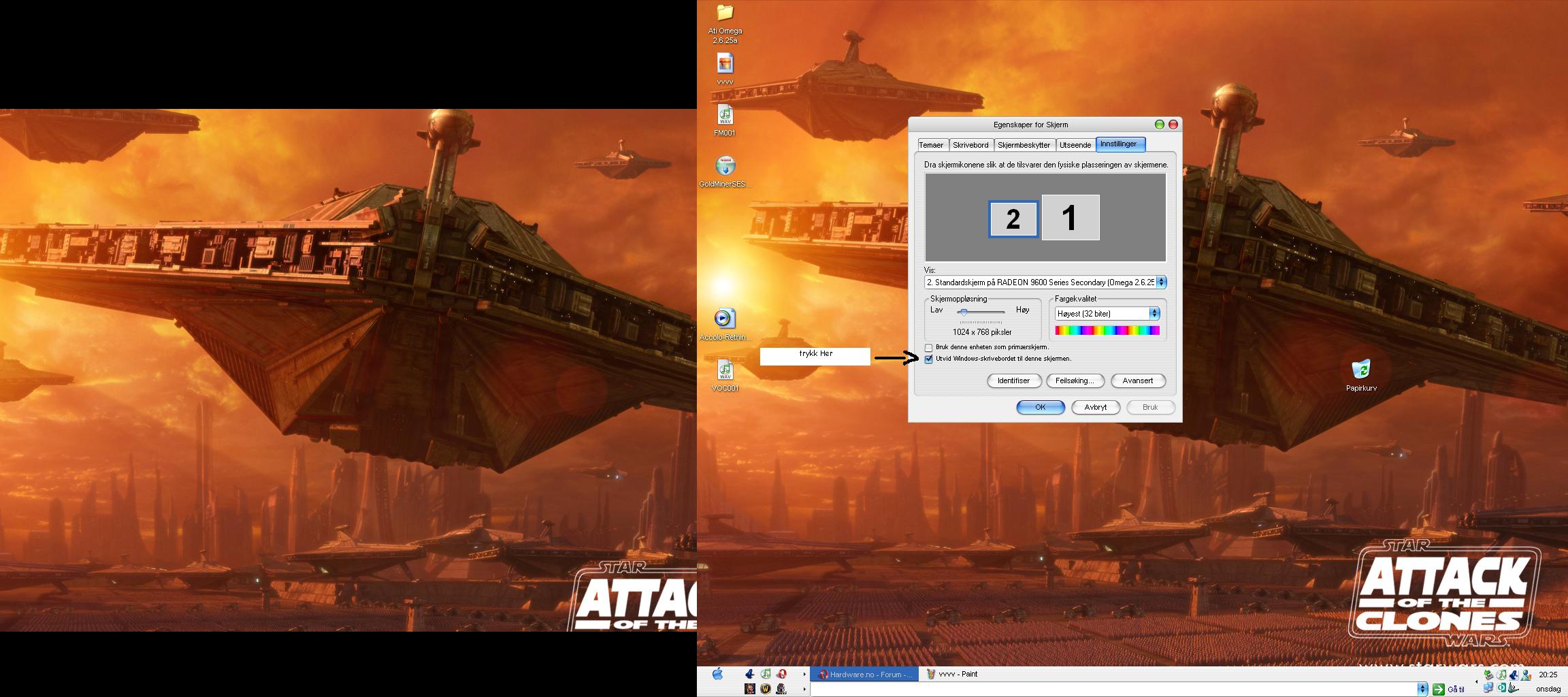Screen dimensions: 1568x697
Task: Switch to vvvv - Paint taskbar window
Action: [x=952, y=674]
